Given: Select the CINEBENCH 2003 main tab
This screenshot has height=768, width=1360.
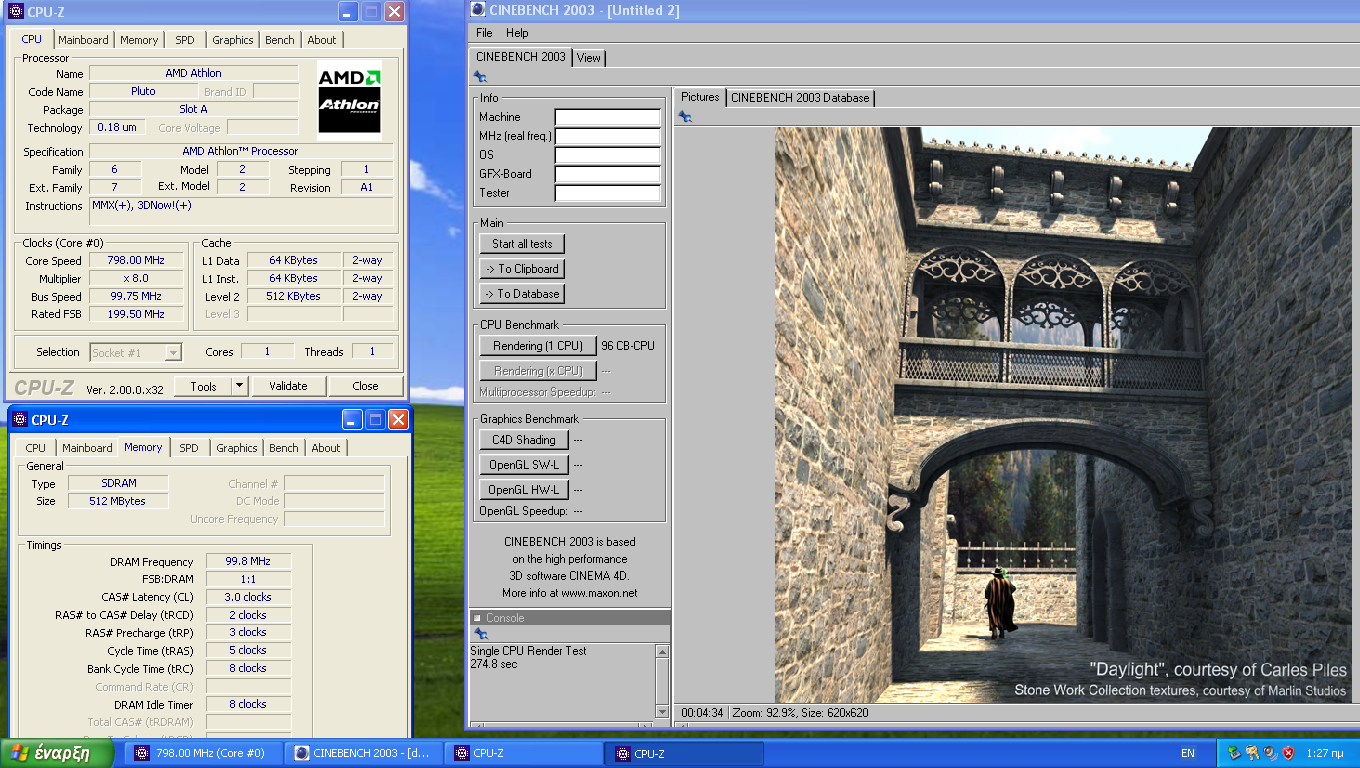Looking at the screenshot, I should point(520,57).
